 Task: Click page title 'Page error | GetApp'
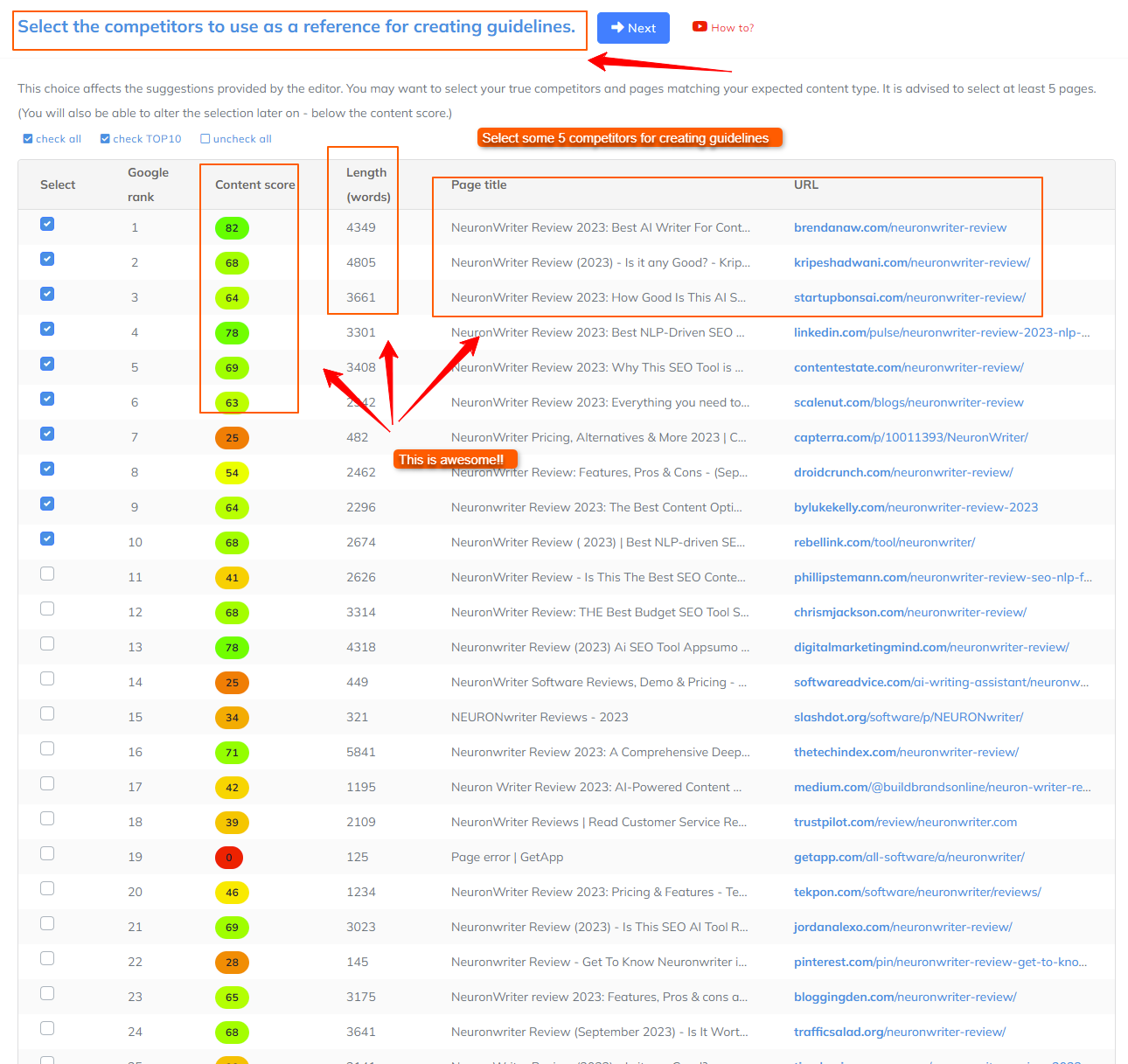click(x=507, y=857)
